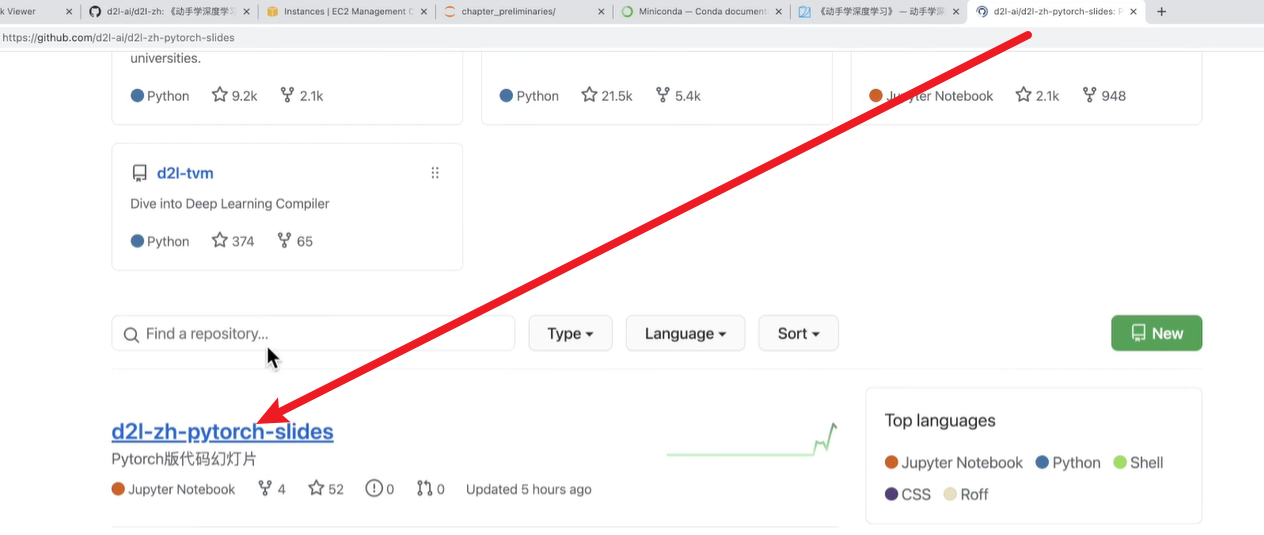Click 'Dive into Deep Learning Compiler' description
The height and width of the screenshot is (535, 1264).
click(x=230, y=204)
